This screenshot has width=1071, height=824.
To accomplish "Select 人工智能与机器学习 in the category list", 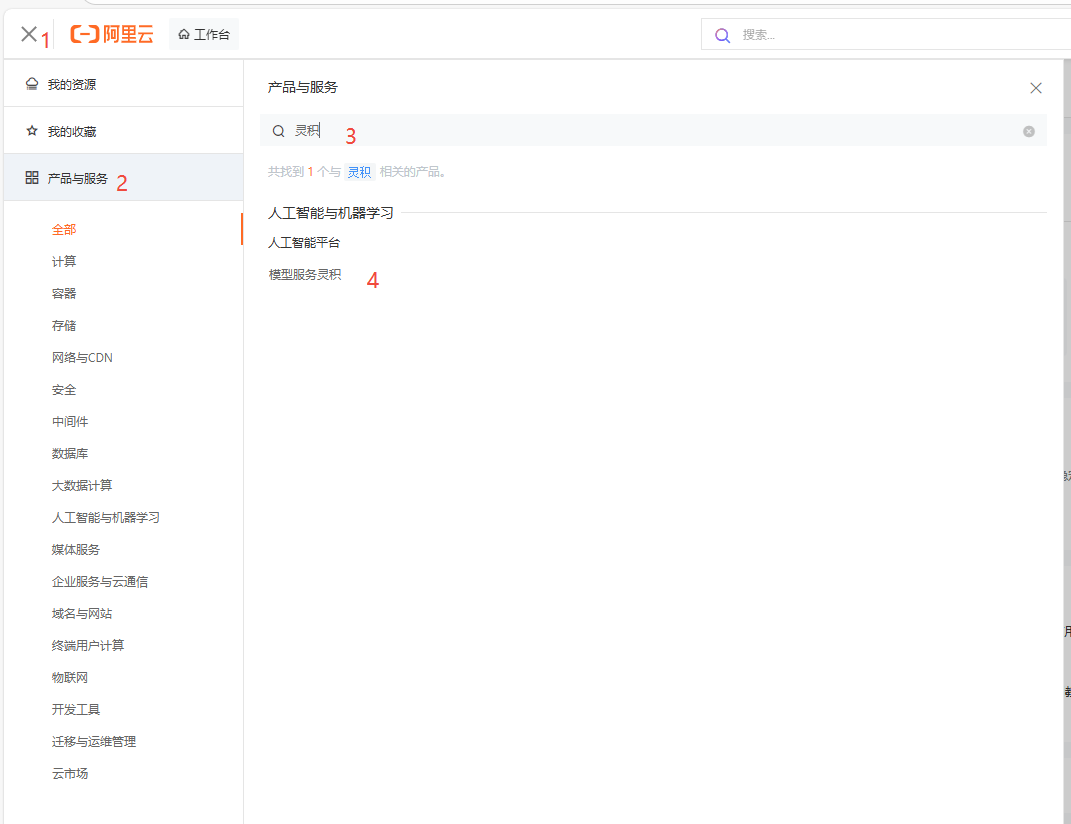I will tap(106, 518).
